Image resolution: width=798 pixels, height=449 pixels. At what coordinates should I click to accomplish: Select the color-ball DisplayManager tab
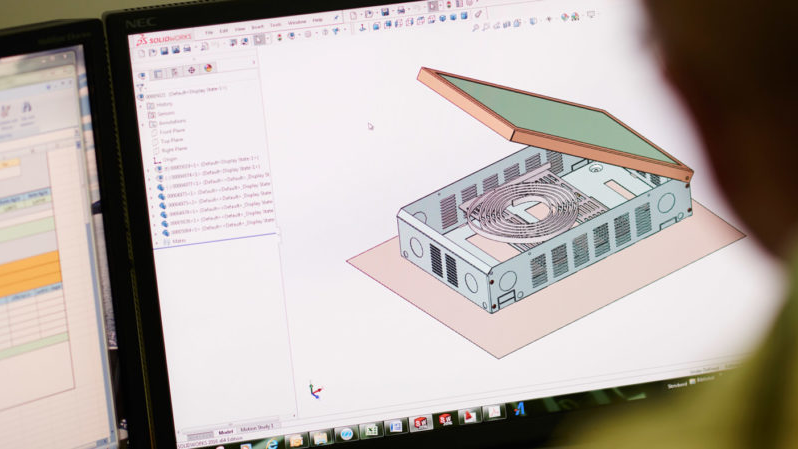click(x=208, y=68)
